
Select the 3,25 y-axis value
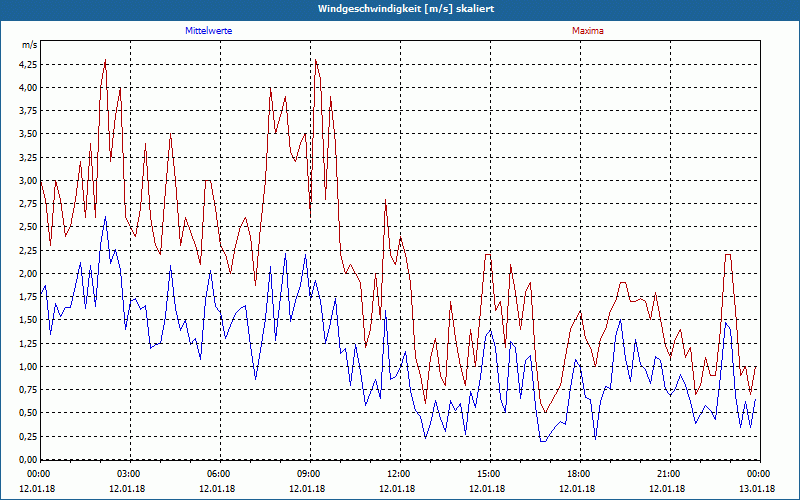point(28,158)
